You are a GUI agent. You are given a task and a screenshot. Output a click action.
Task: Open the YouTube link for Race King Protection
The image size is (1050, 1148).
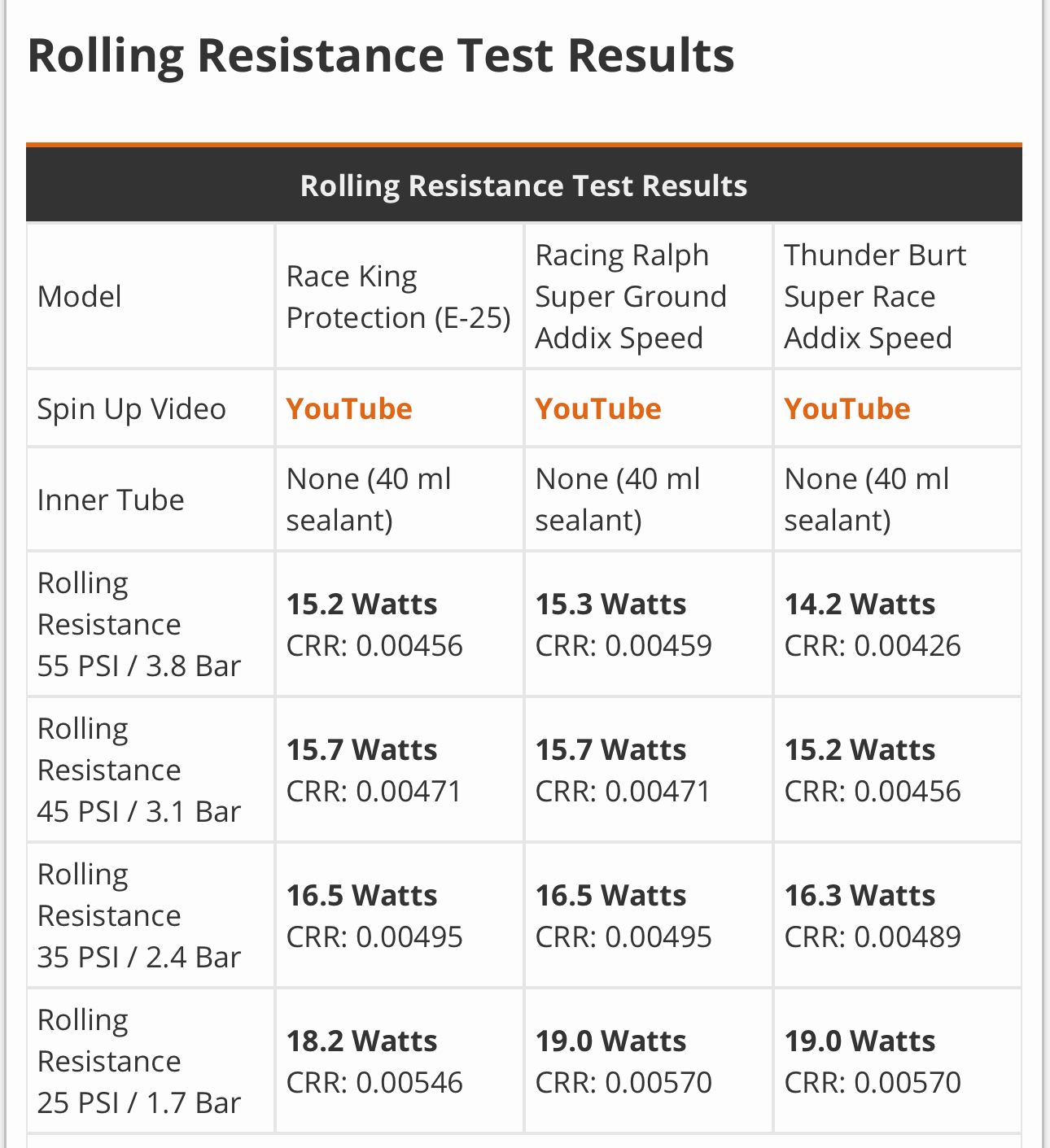(349, 408)
